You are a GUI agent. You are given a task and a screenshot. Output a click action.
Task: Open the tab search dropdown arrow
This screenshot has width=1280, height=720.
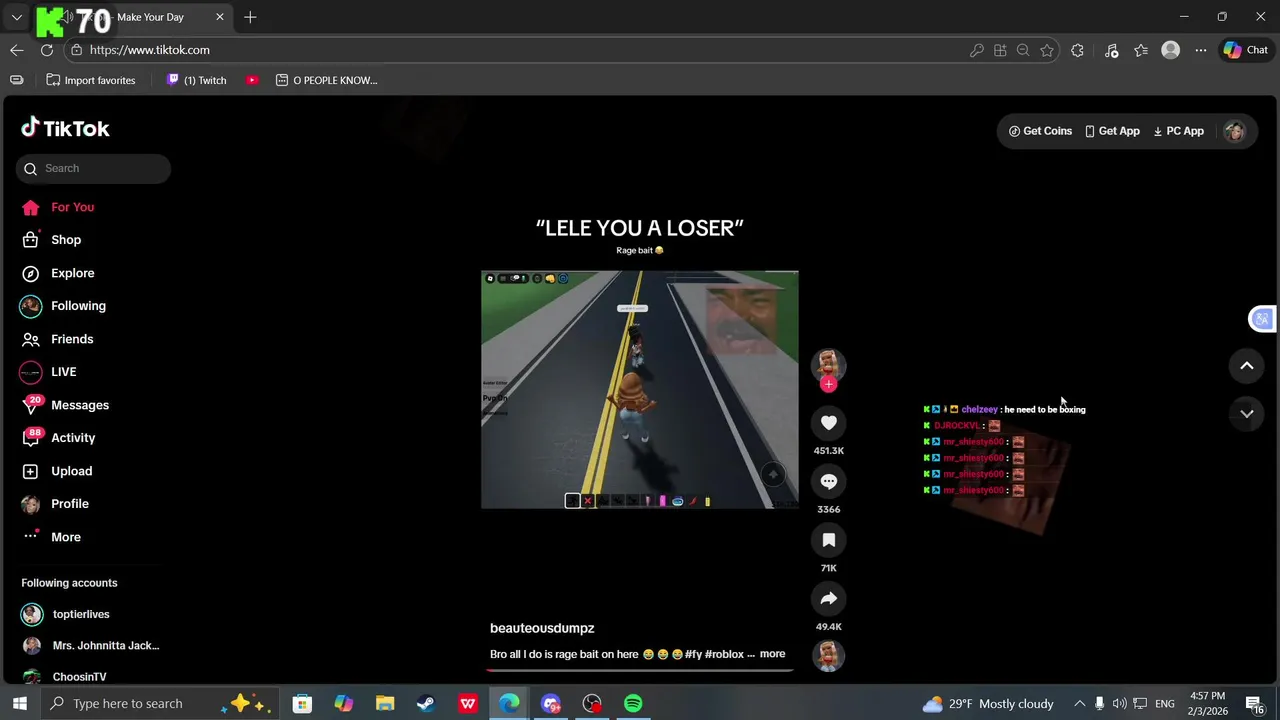point(16,17)
